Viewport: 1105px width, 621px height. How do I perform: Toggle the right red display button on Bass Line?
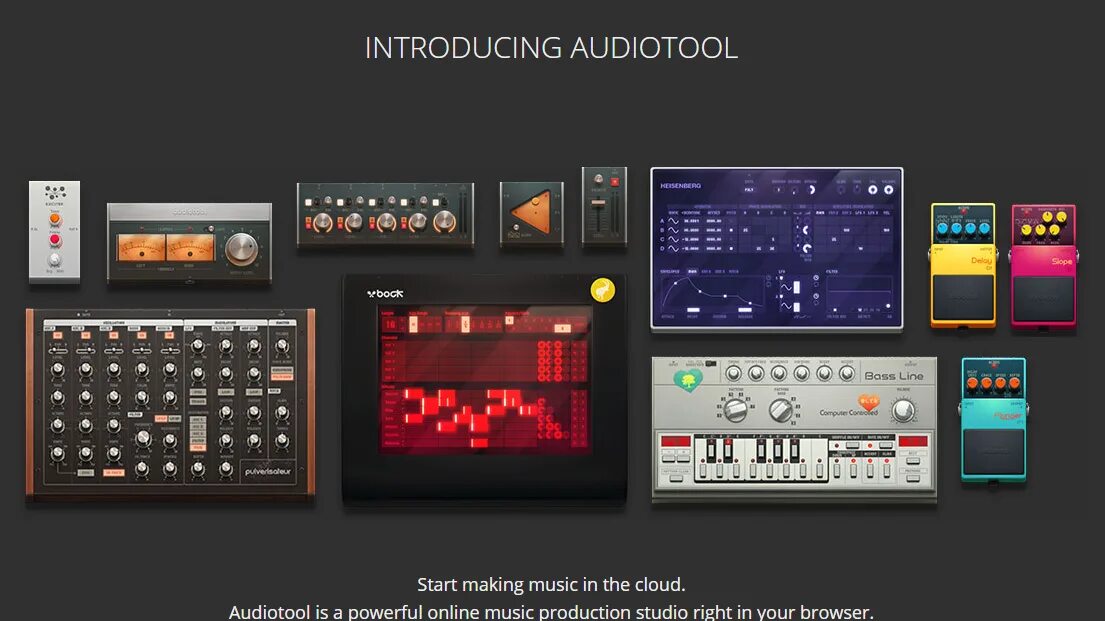[x=913, y=441]
